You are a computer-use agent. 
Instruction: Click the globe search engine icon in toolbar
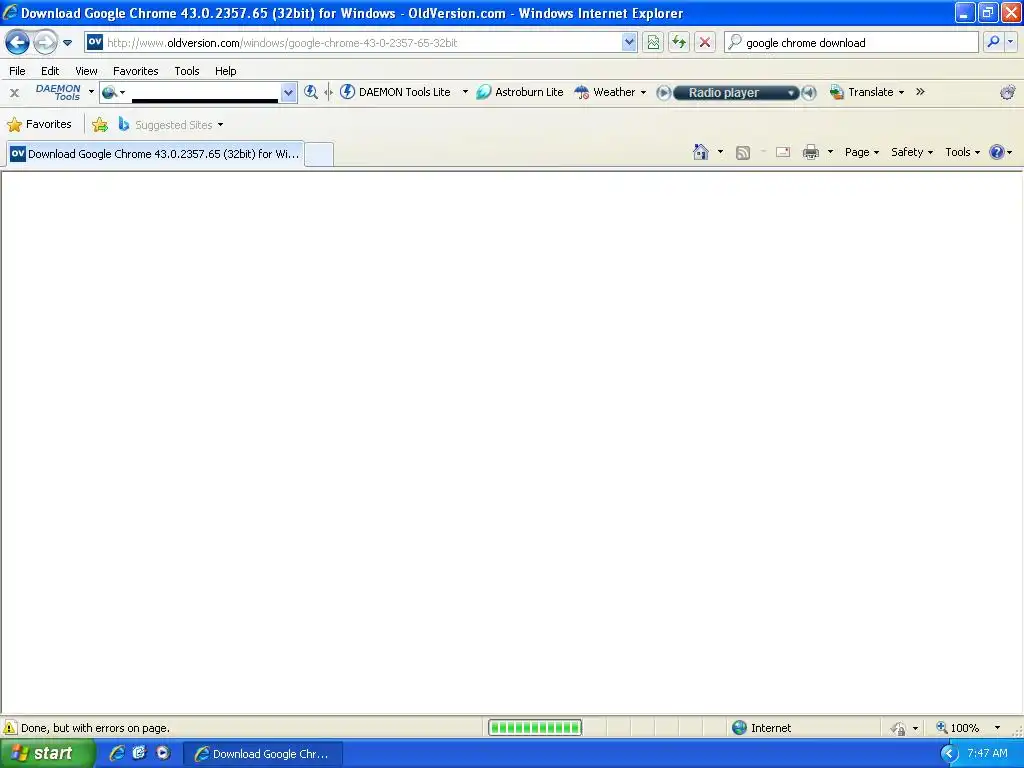pyautogui.click(x=109, y=92)
